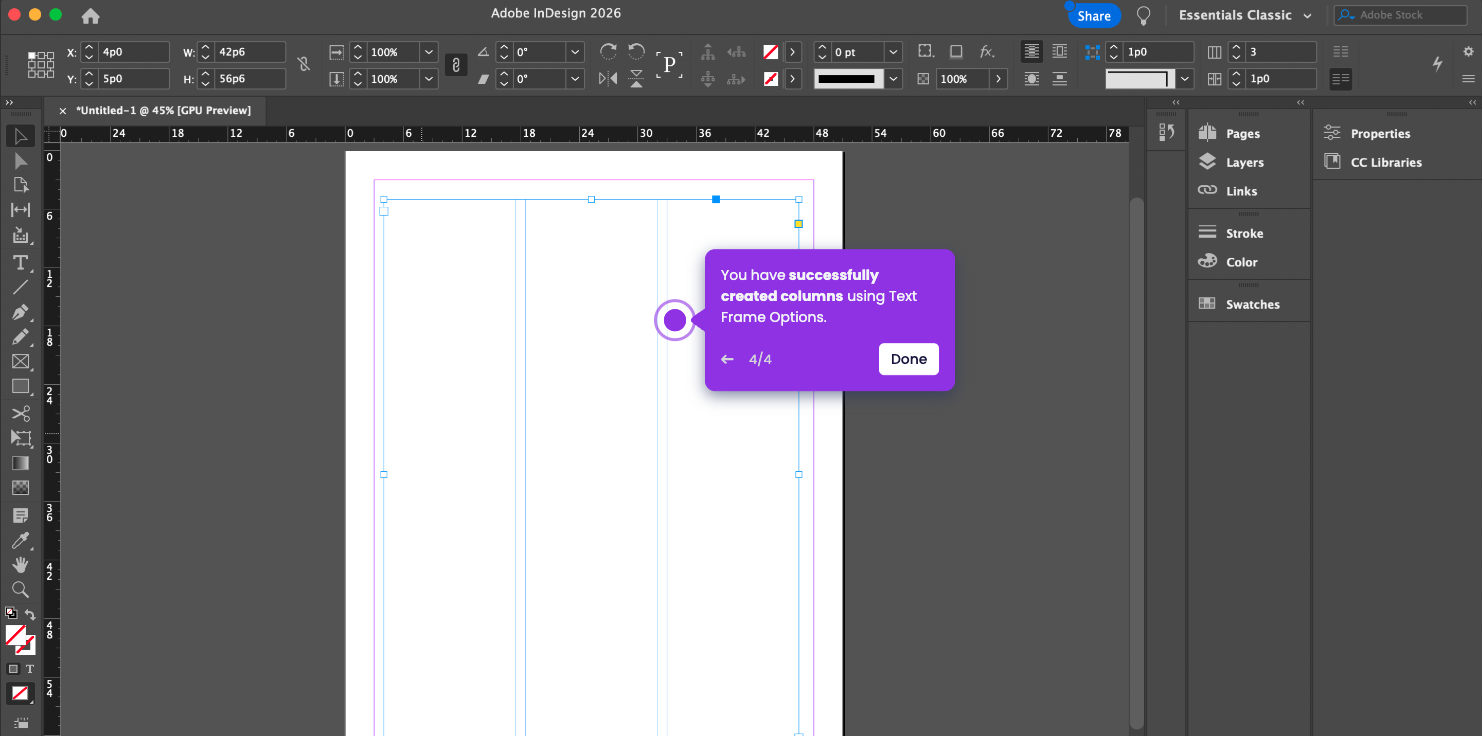Image resolution: width=1482 pixels, height=736 pixels.
Task: Activate the Hand tool
Action: 20,565
